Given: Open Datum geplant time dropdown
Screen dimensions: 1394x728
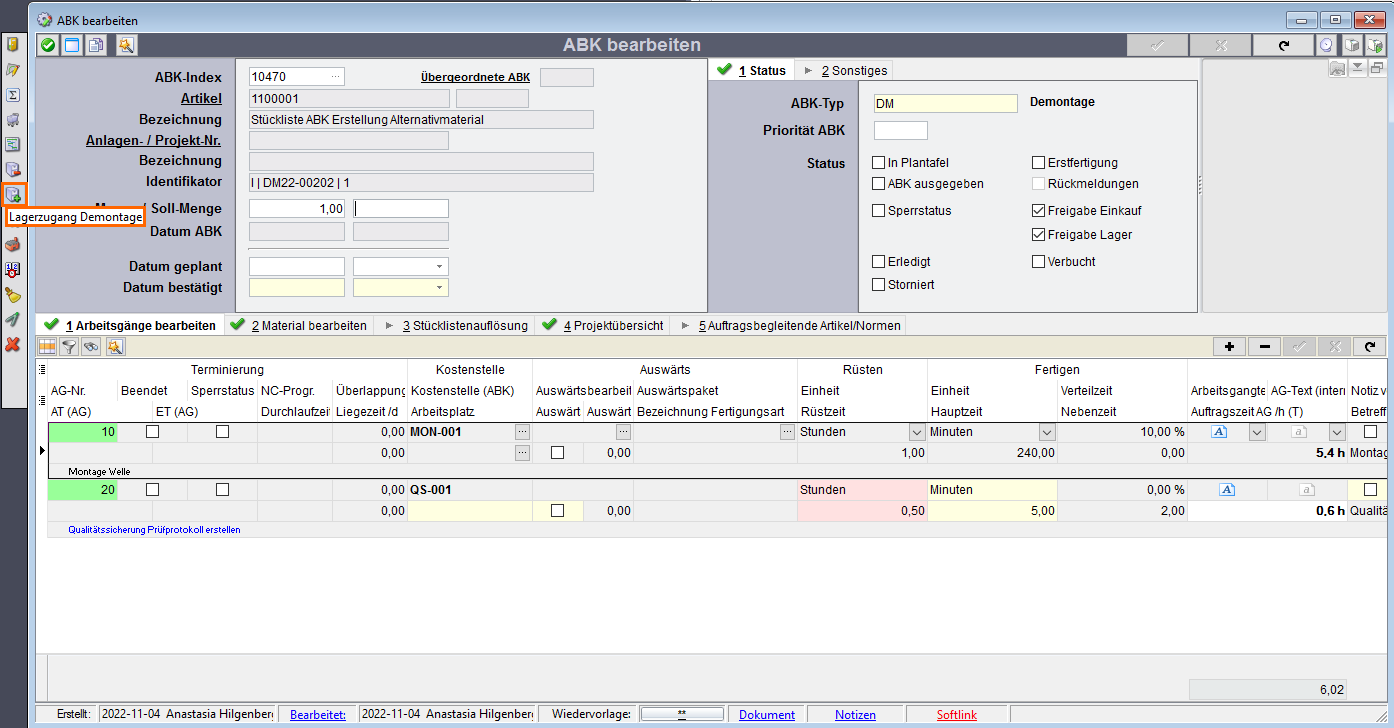Looking at the screenshot, I should pos(439,266).
